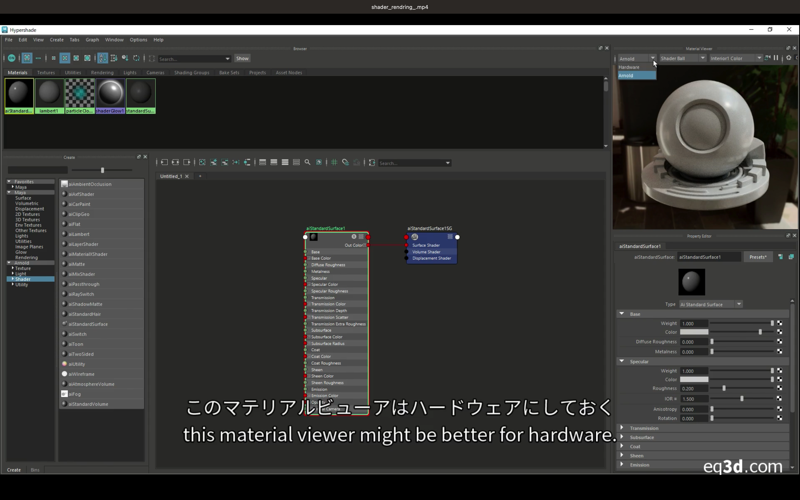Select Hardware in the renderer dropdown list
The width and height of the screenshot is (800, 500).
[630, 67]
